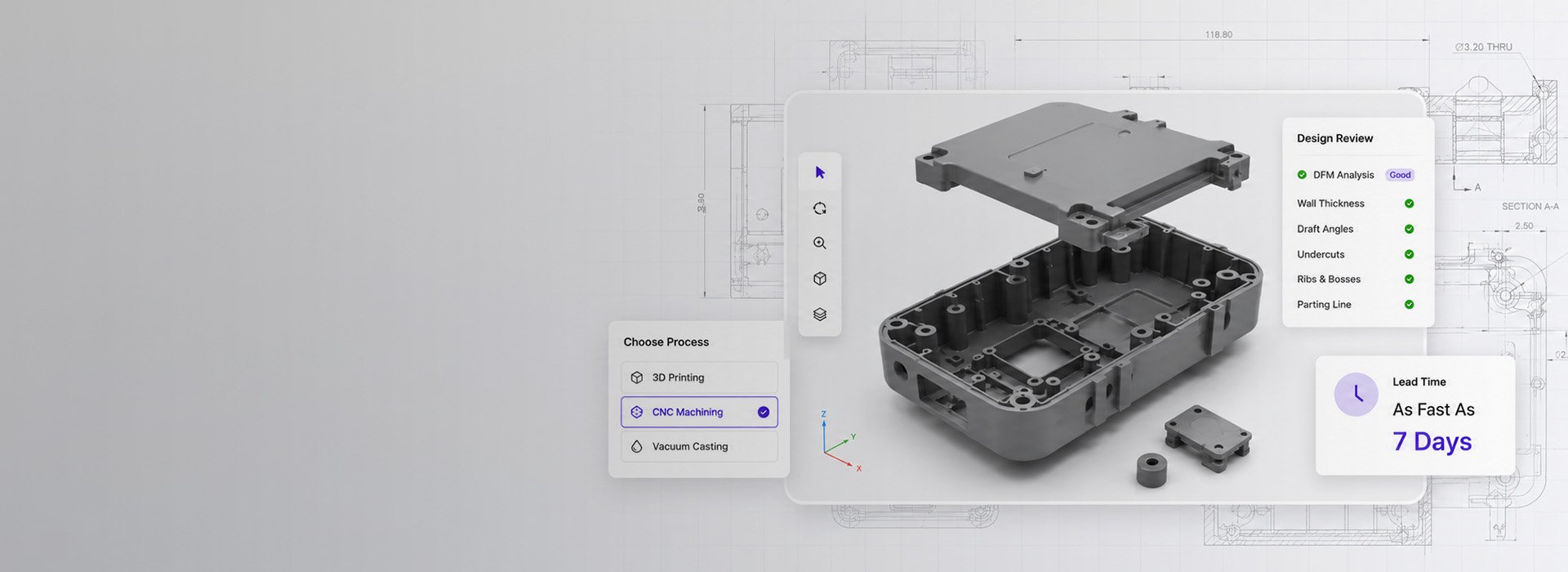Click the Wall Thickness label
The width and height of the screenshot is (1568, 572).
(x=1330, y=203)
